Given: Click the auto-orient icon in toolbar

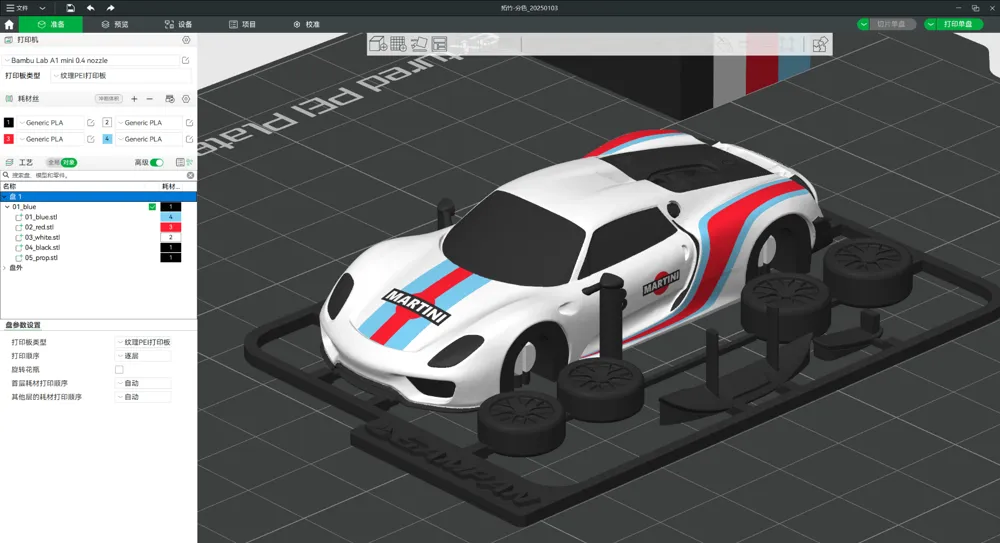Looking at the screenshot, I should (x=419, y=43).
